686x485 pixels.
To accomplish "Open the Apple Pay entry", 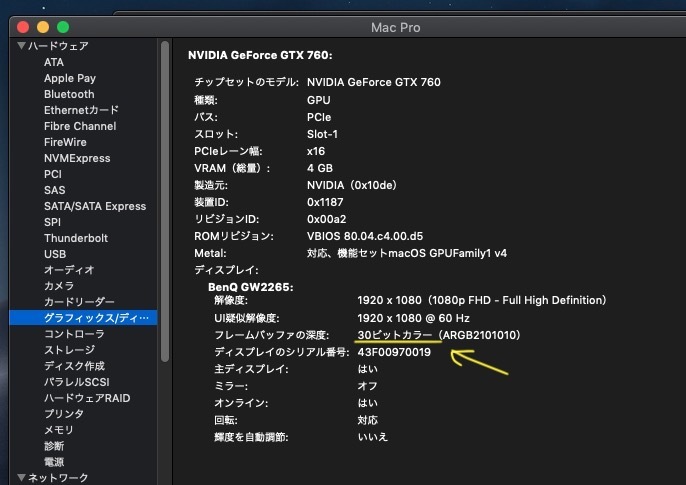I will pyautogui.click(x=70, y=78).
